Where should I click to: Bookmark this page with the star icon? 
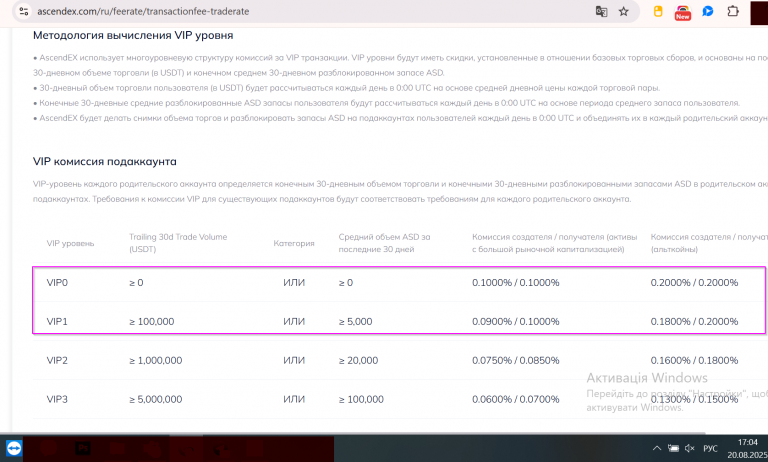(623, 11)
